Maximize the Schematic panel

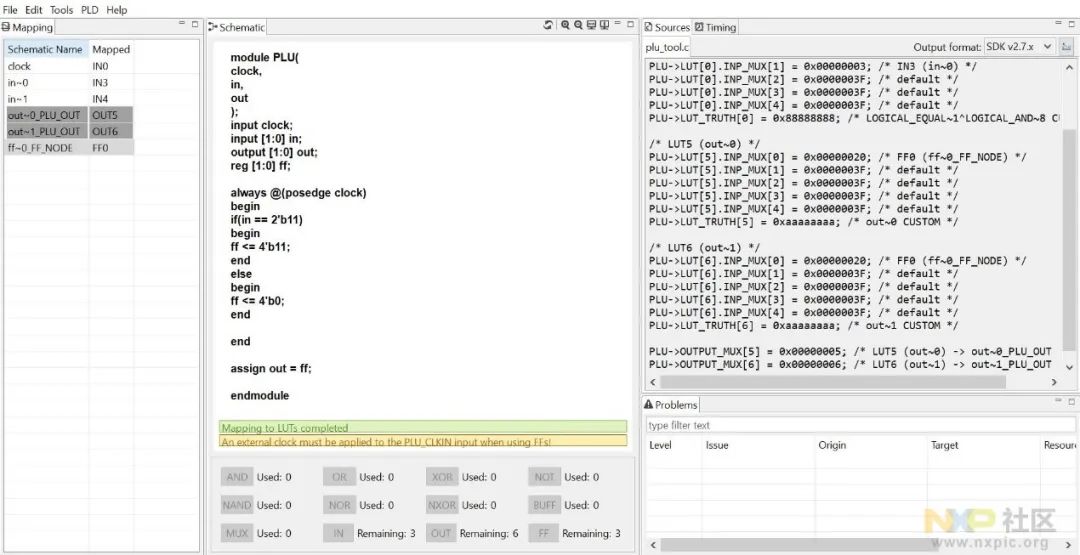[630, 23]
